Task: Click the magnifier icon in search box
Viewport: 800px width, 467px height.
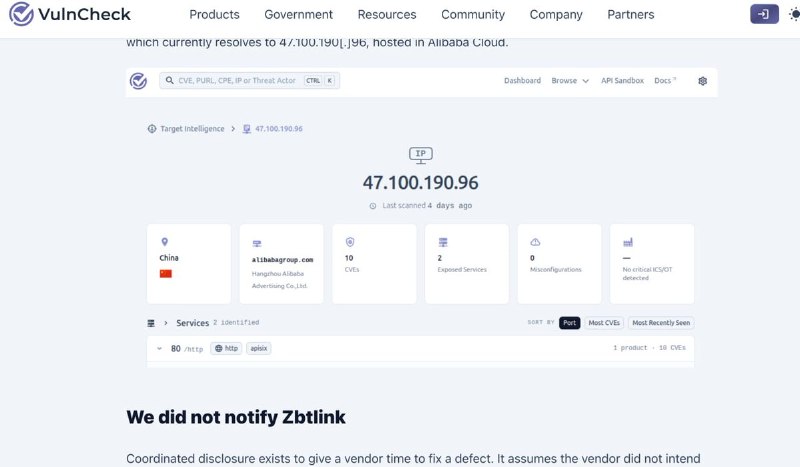Action: [169, 81]
